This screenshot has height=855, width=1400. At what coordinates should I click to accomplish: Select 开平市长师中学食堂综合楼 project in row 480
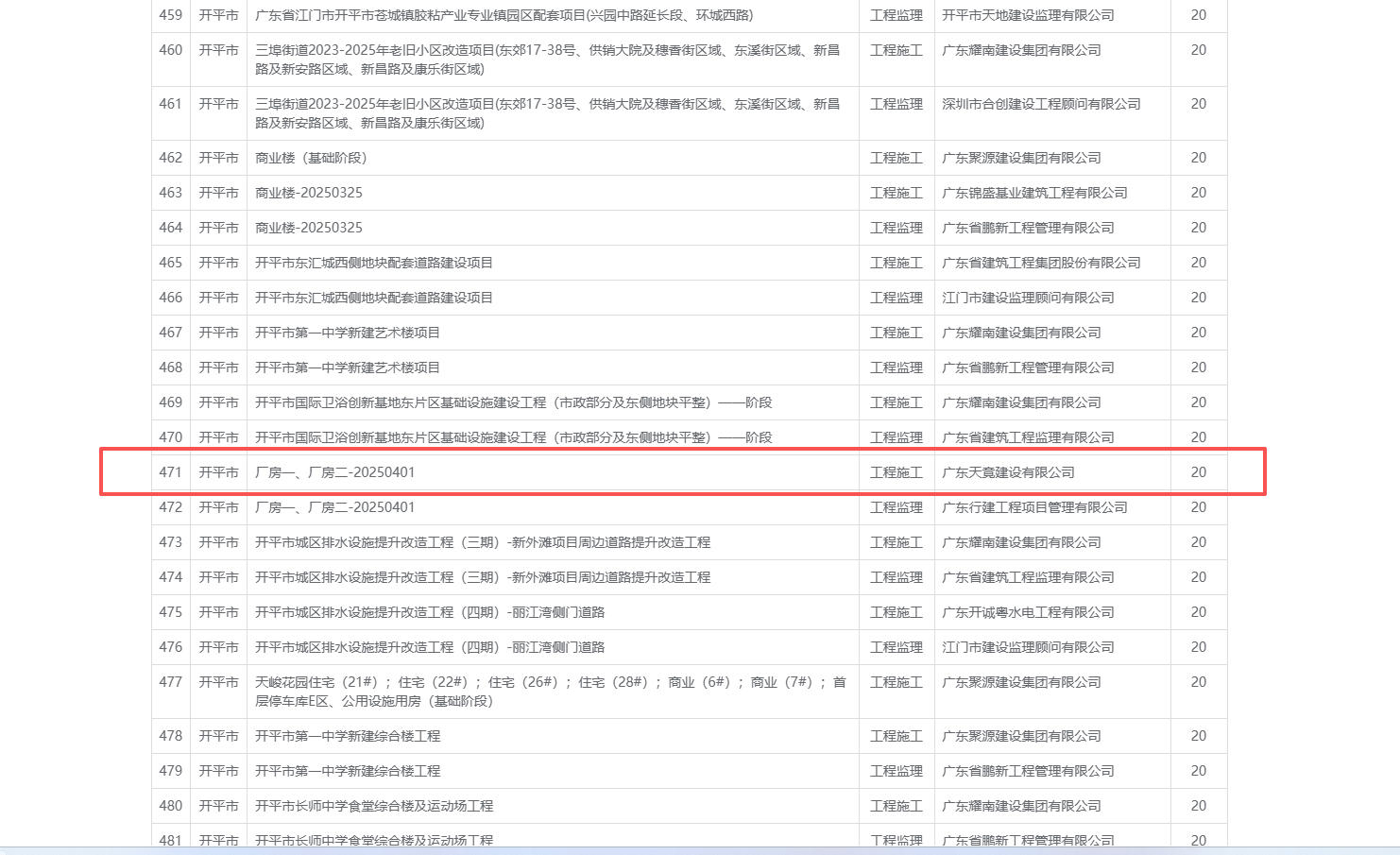coord(374,806)
